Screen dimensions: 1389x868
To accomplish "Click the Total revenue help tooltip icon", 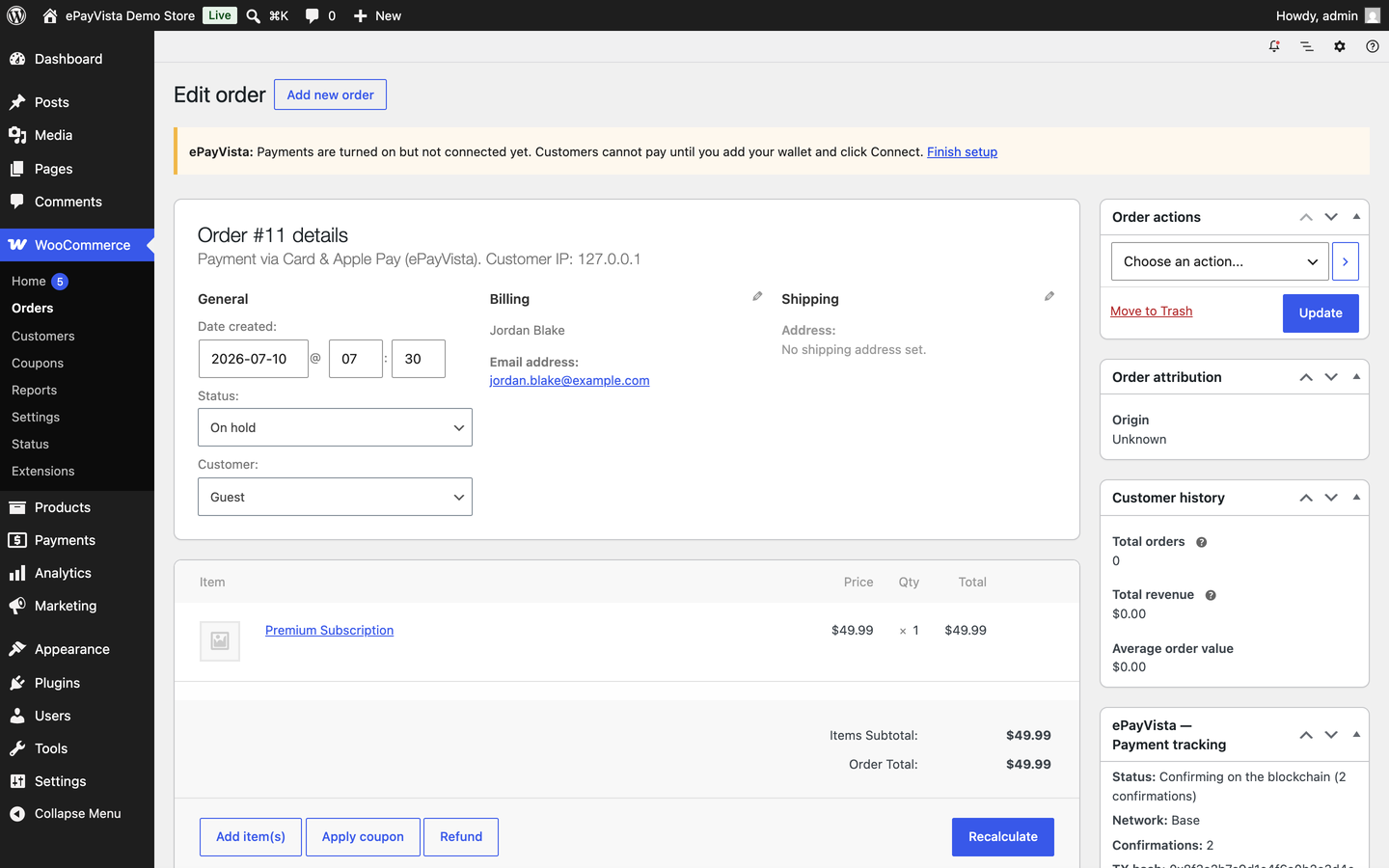I will 1211,595.
